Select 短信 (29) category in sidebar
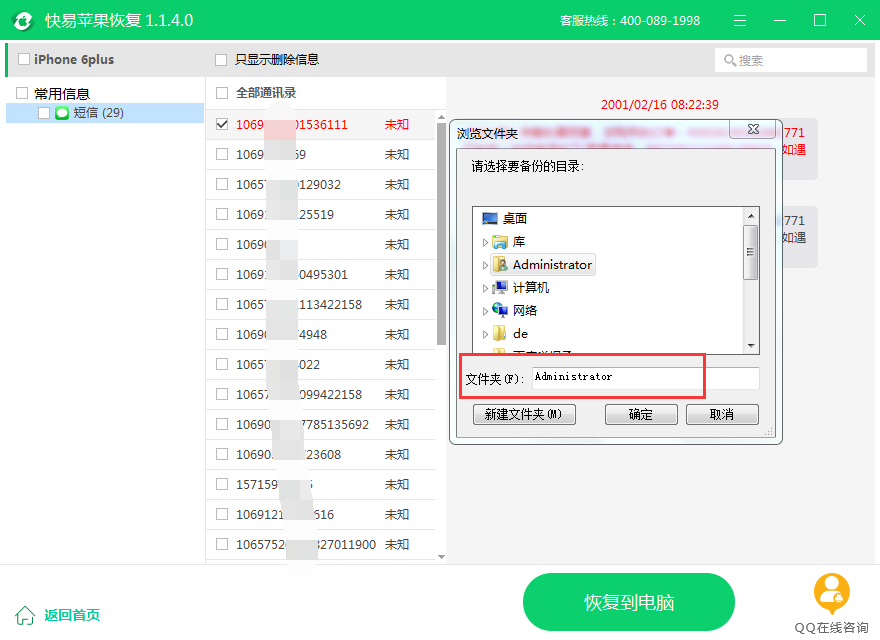The height and width of the screenshot is (640, 880). (x=98, y=113)
